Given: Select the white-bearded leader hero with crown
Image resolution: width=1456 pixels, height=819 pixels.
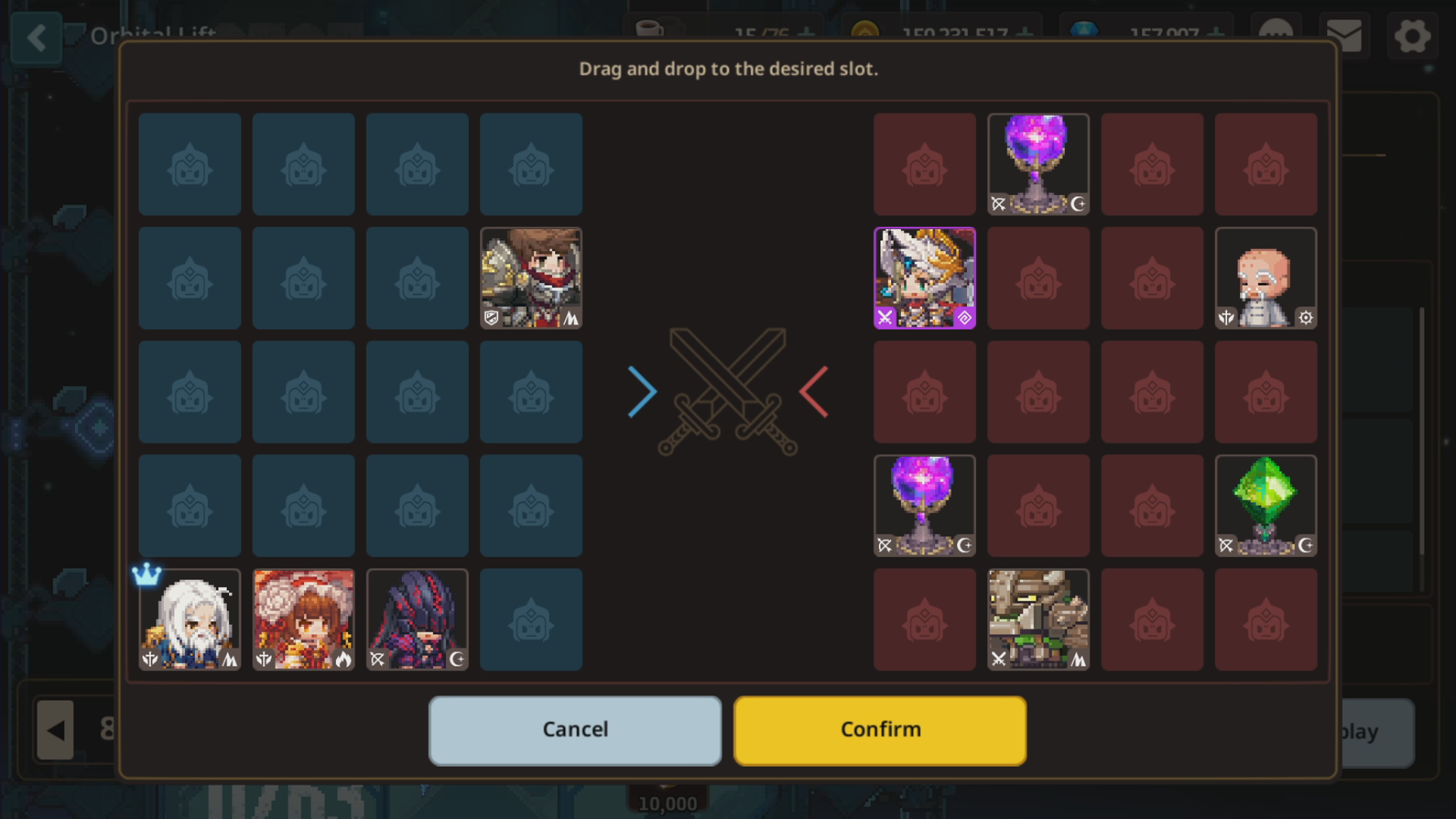Looking at the screenshot, I should pos(190,619).
